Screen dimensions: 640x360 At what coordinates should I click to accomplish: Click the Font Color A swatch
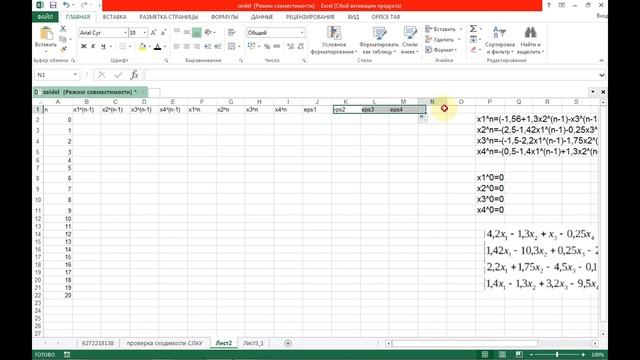coord(158,47)
